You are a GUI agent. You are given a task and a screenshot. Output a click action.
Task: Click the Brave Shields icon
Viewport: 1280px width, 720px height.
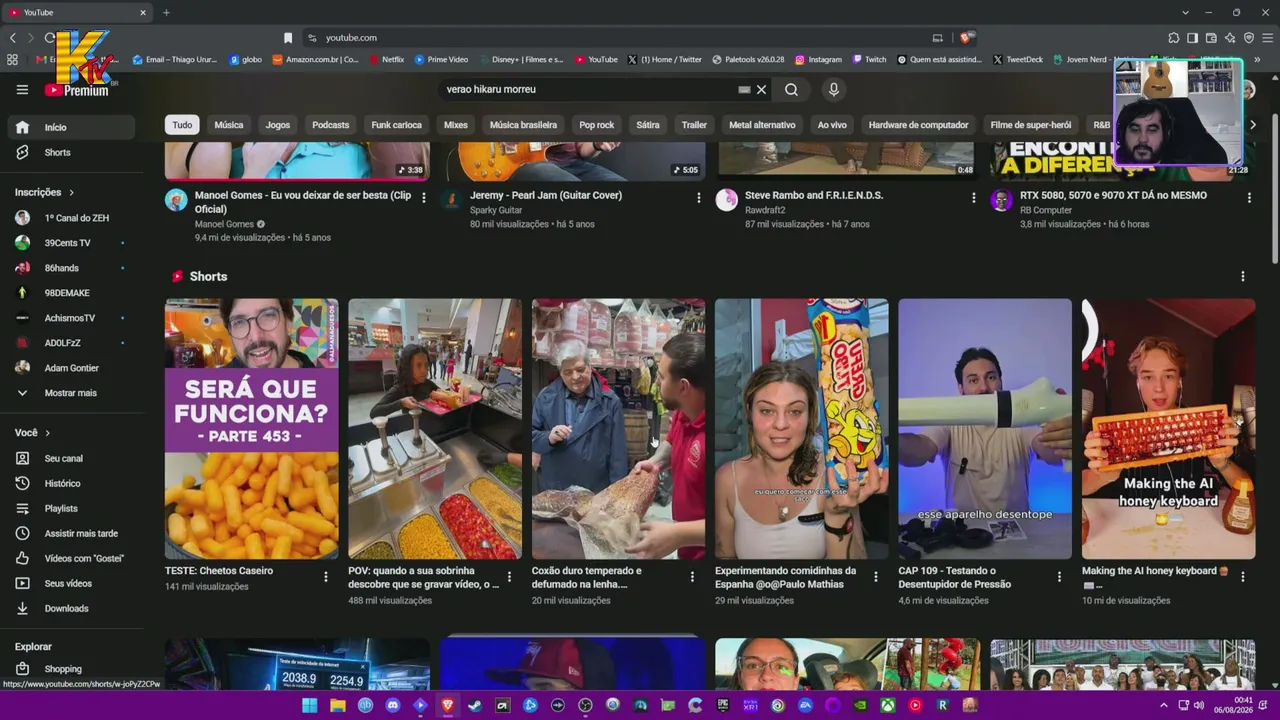pos(965,38)
